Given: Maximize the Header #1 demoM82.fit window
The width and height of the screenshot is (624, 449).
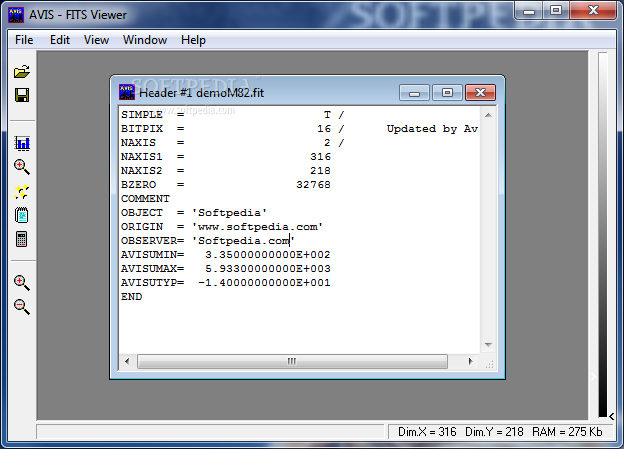Looking at the screenshot, I should pos(447,93).
